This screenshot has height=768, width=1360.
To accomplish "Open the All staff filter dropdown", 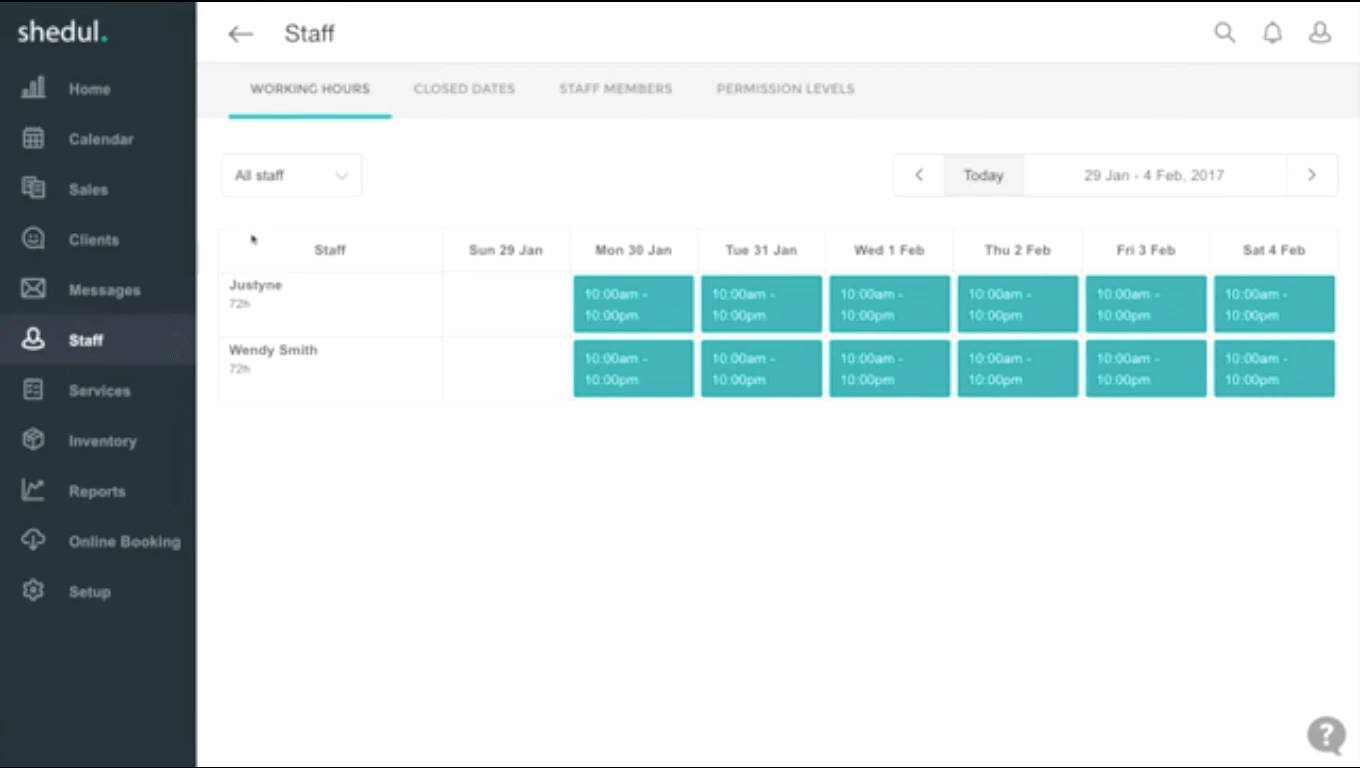I will click(291, 175).
